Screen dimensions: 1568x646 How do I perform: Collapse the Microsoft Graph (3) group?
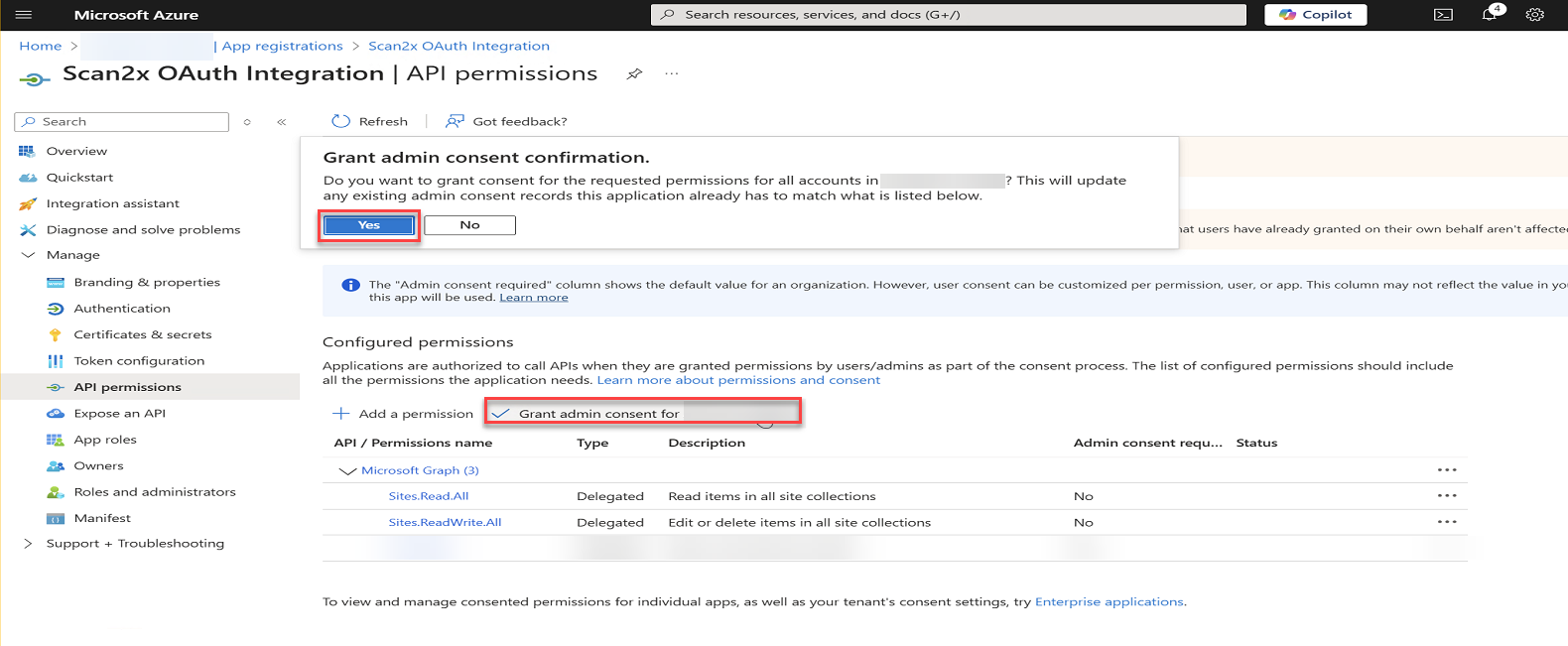347,471
